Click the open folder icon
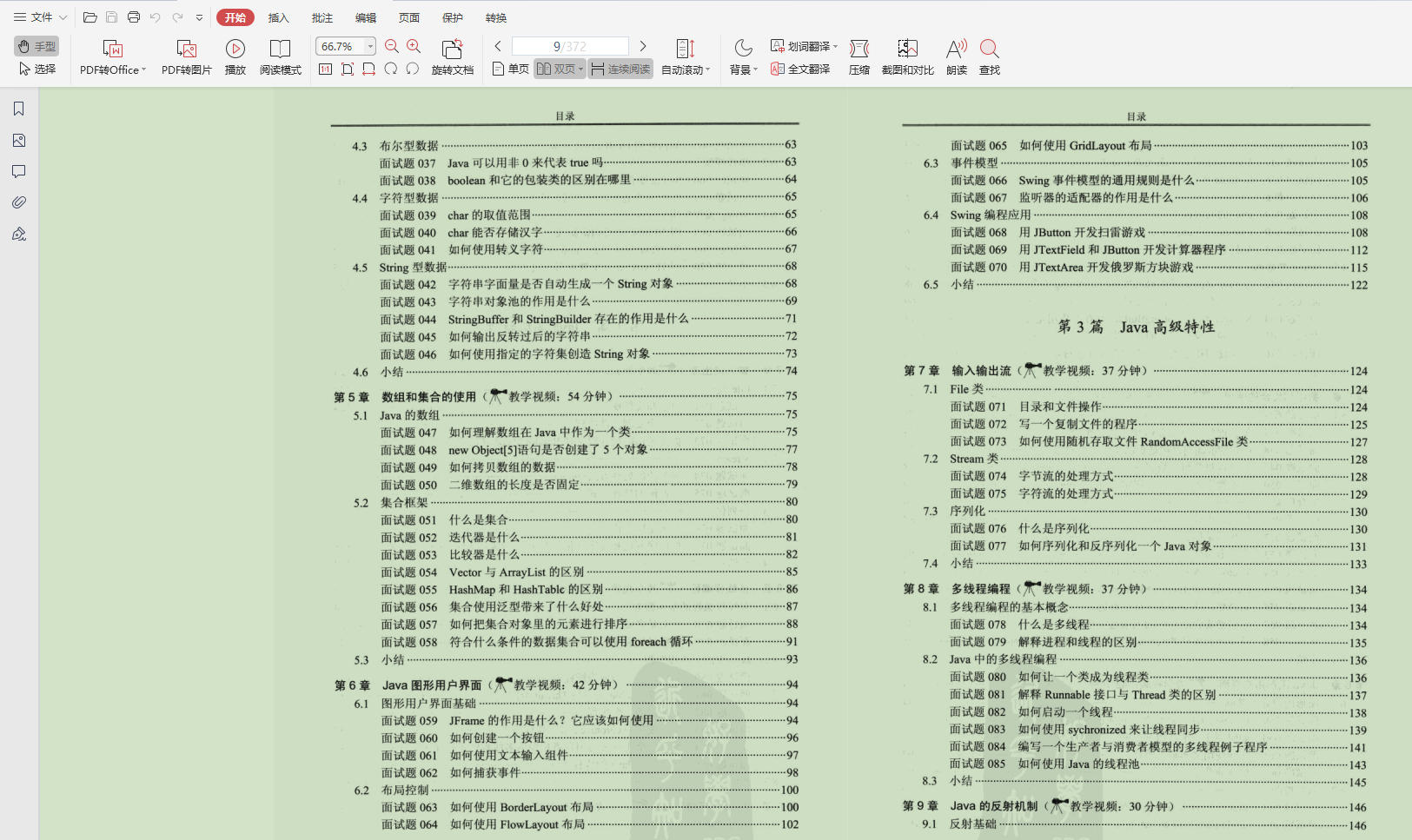This screenshot has width=1412, height=840. (89, 17)
